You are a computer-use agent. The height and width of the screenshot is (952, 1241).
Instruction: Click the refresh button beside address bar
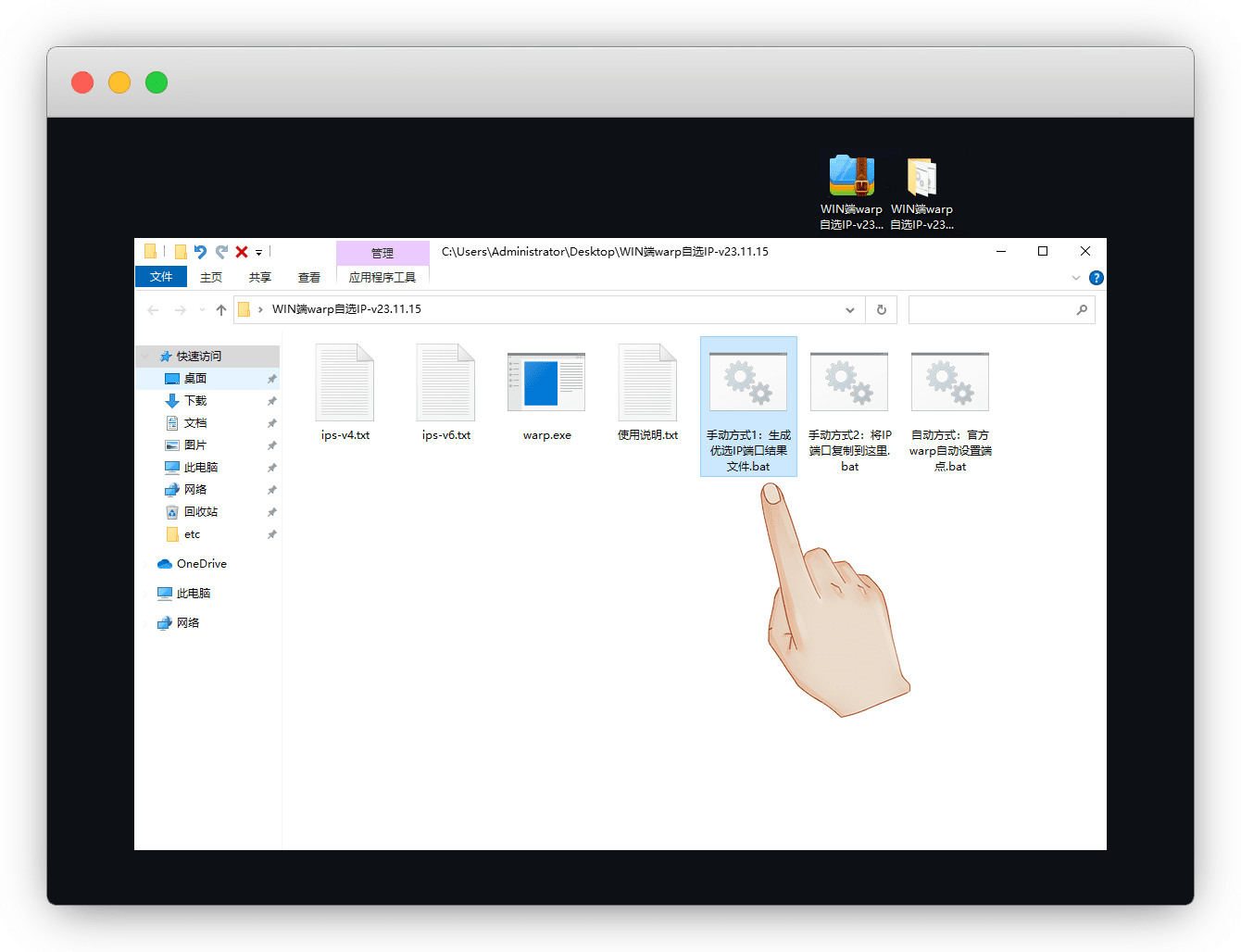click(x=881, y=310)
